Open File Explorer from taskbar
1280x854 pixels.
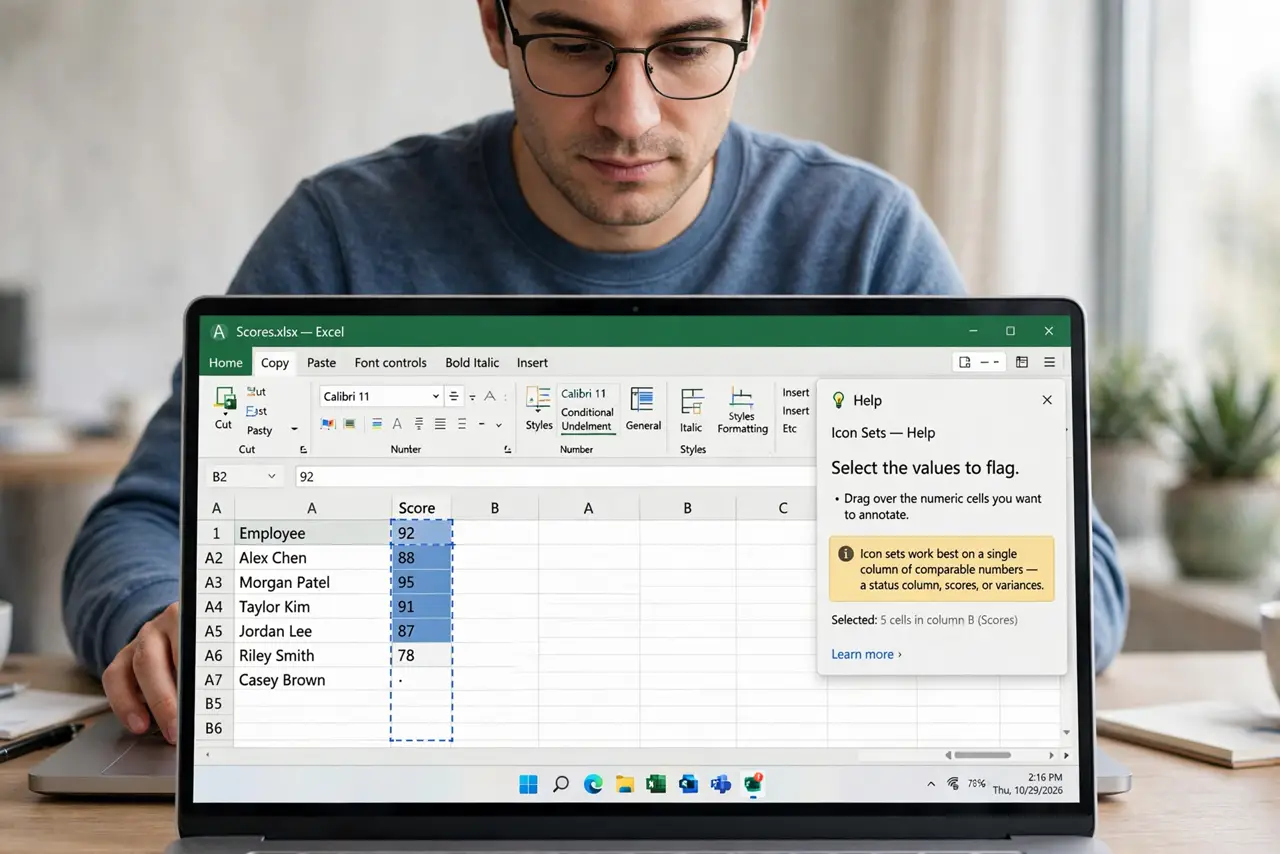625,785
